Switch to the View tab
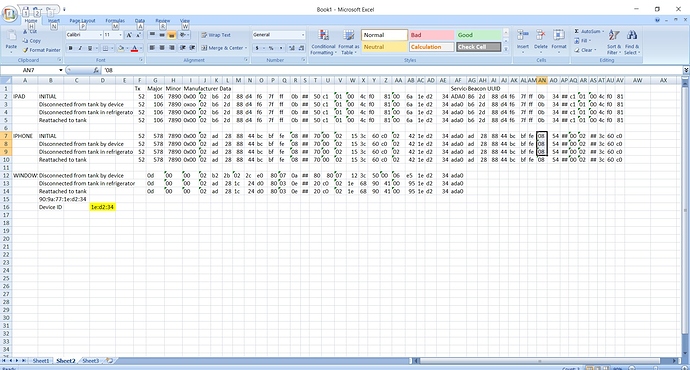 pos(185,21)
